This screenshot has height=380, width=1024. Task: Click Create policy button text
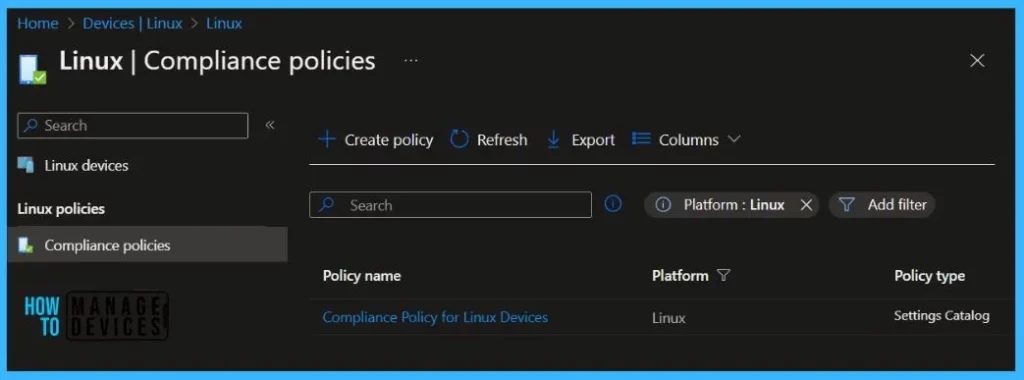tap(389, 140)
